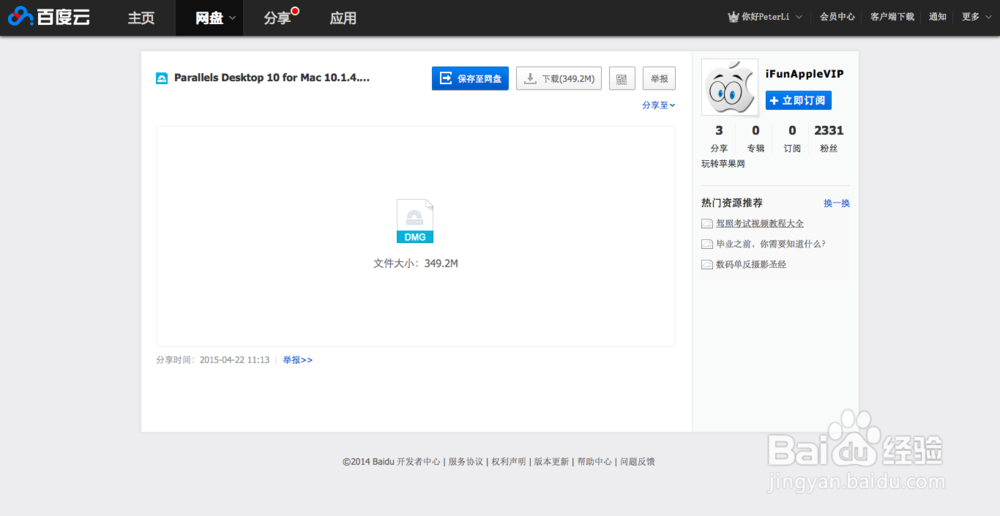Refresh recommendations with 换一换
1000x516 pixels.
click(x=837, y=203)
